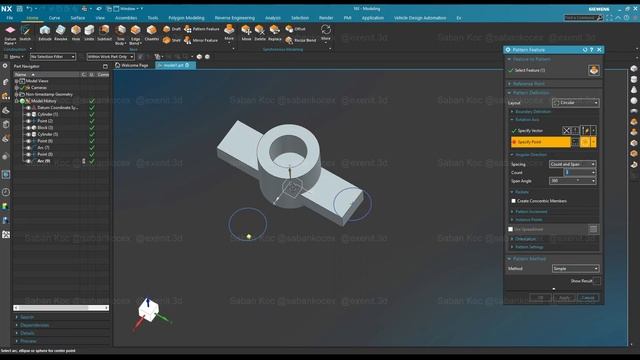Image resolution: width=640 pixels, height=360 pixels.
Task: Apply the Chamfer tool
Action: pyautogui.click(x=151, y=33)
